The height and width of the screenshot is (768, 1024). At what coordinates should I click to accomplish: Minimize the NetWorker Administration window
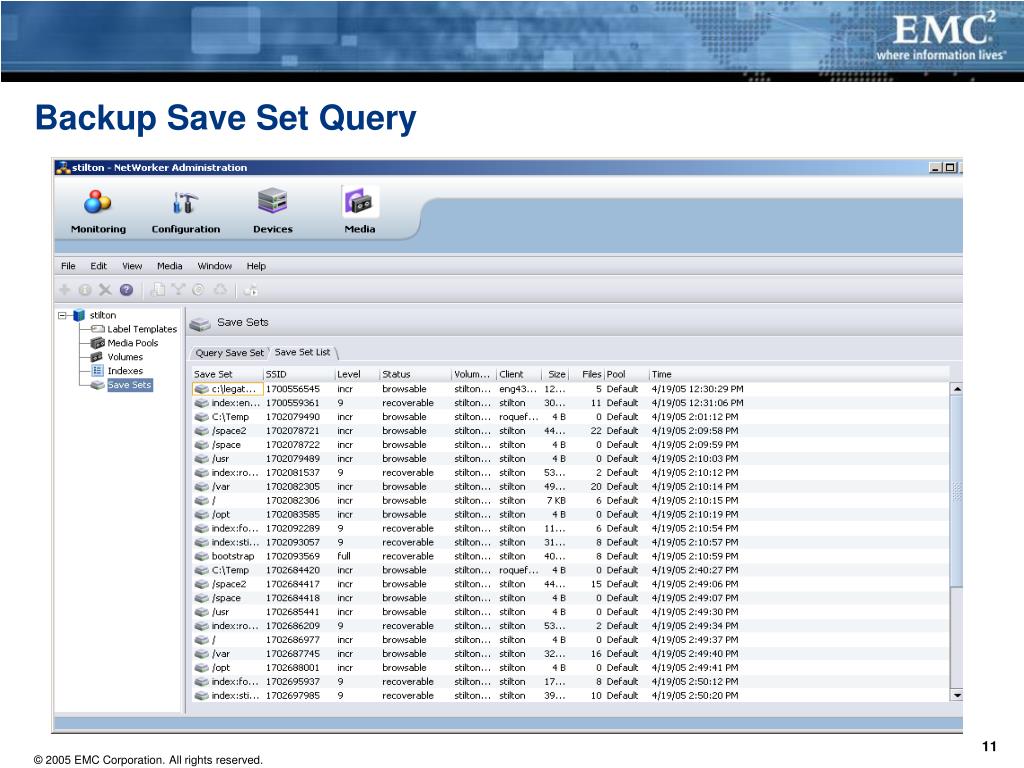[x=935, y=168]
